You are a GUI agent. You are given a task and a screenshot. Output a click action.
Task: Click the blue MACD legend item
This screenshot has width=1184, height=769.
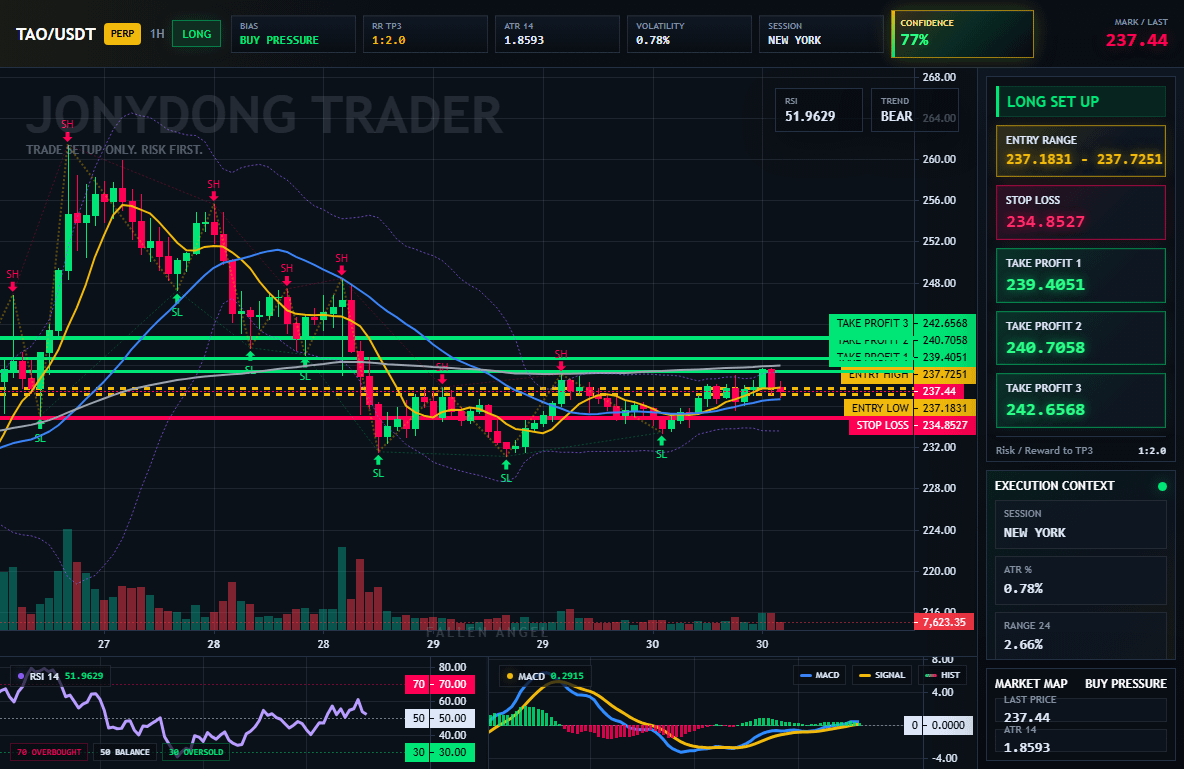(x=819, y=675)
